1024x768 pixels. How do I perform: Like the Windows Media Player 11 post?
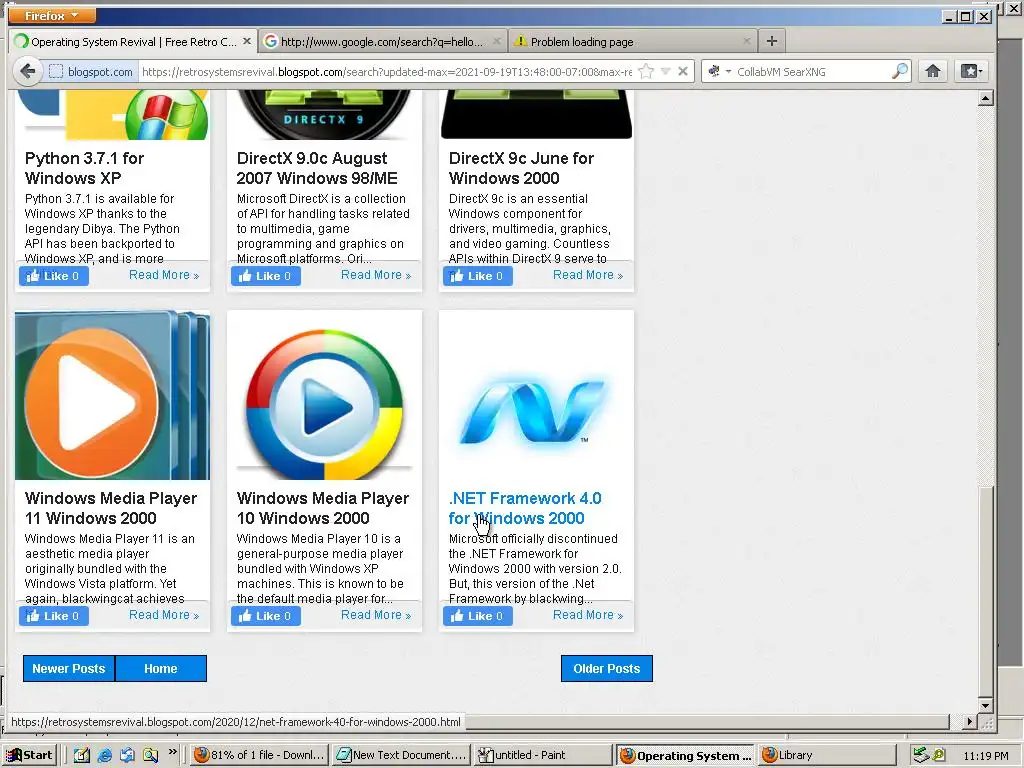pyautogui.click(x=54, y=616)
